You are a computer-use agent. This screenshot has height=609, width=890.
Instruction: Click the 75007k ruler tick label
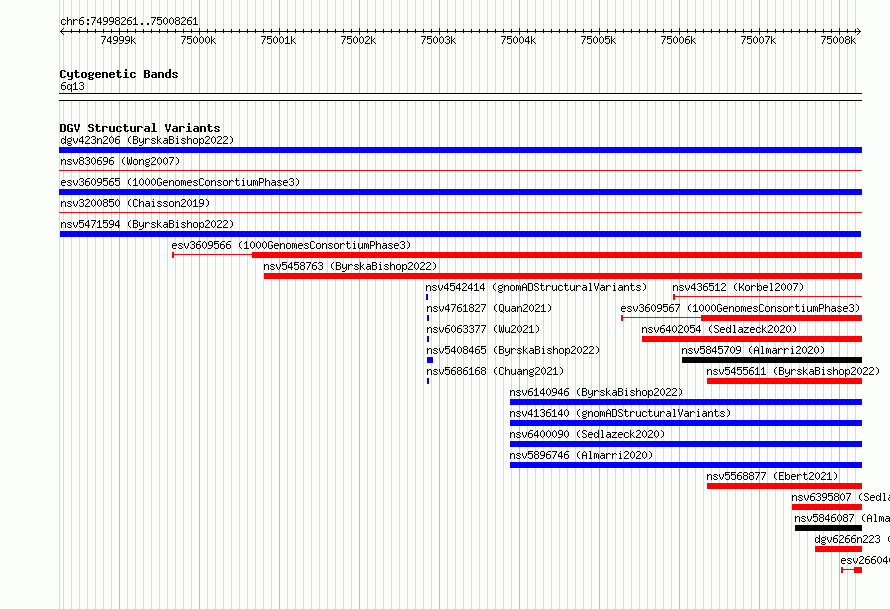[x=758, y=40]
